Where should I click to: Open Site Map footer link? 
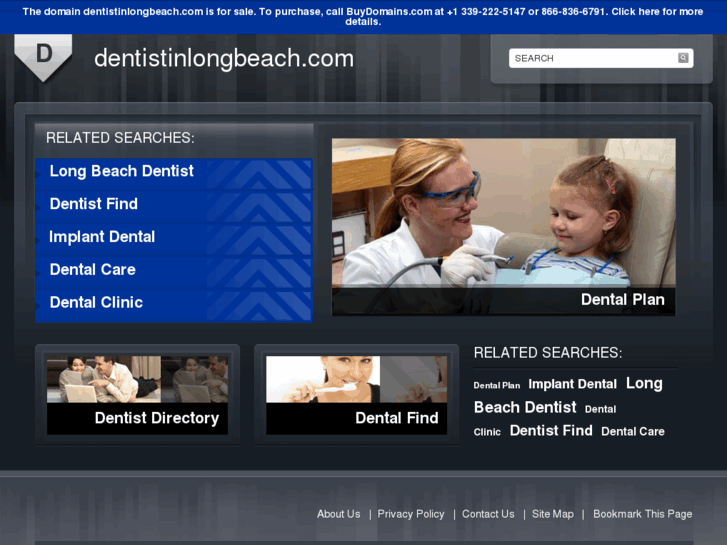[553, 514]
